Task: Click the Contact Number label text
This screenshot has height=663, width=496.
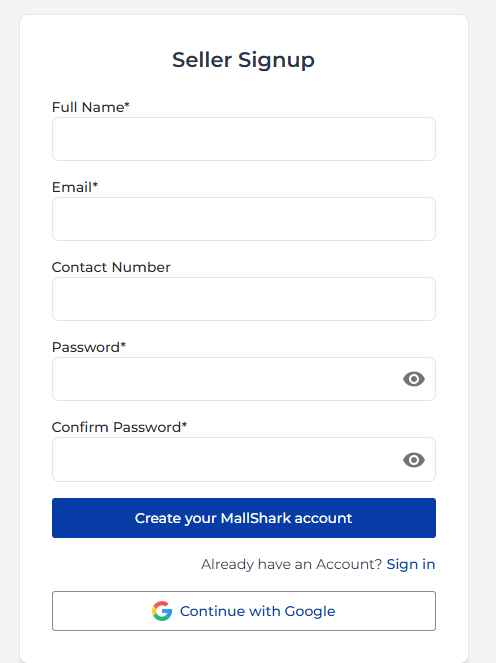Action: (x=111, y=267)
